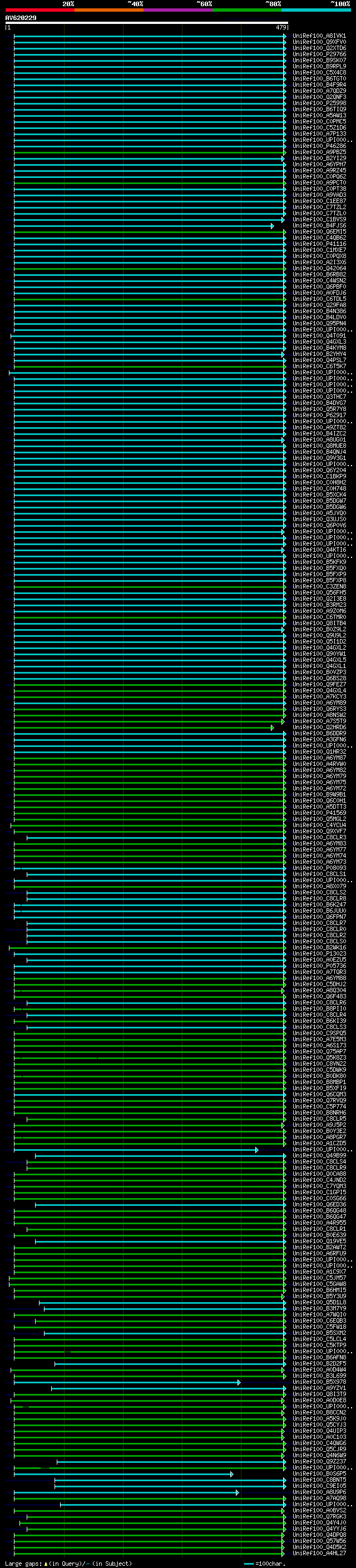Click the green arrowhead of UniRef100_Q6EMI5
This screenshot has width=356, height=1568.
click(284, 232)
